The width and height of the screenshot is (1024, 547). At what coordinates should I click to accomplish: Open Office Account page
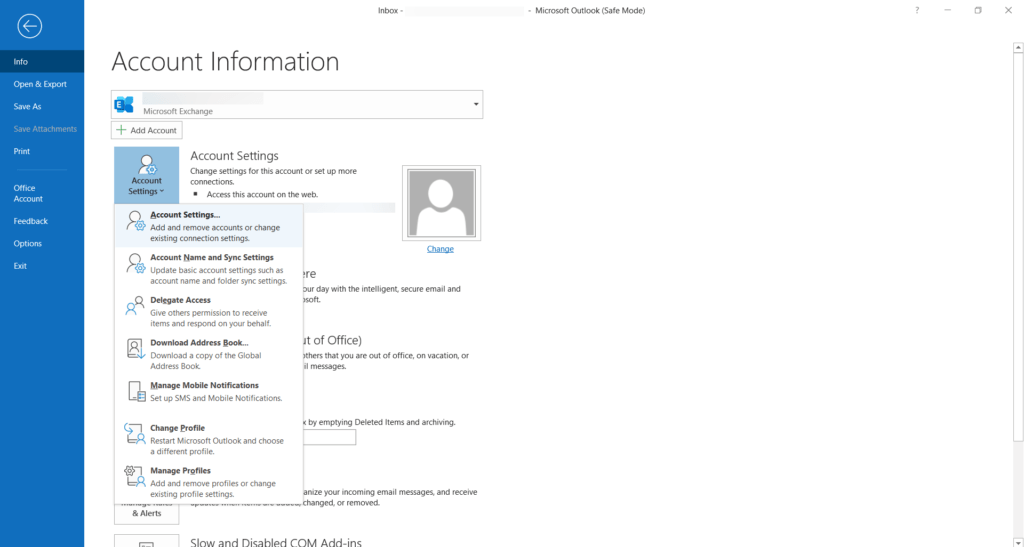click(42, 193)
